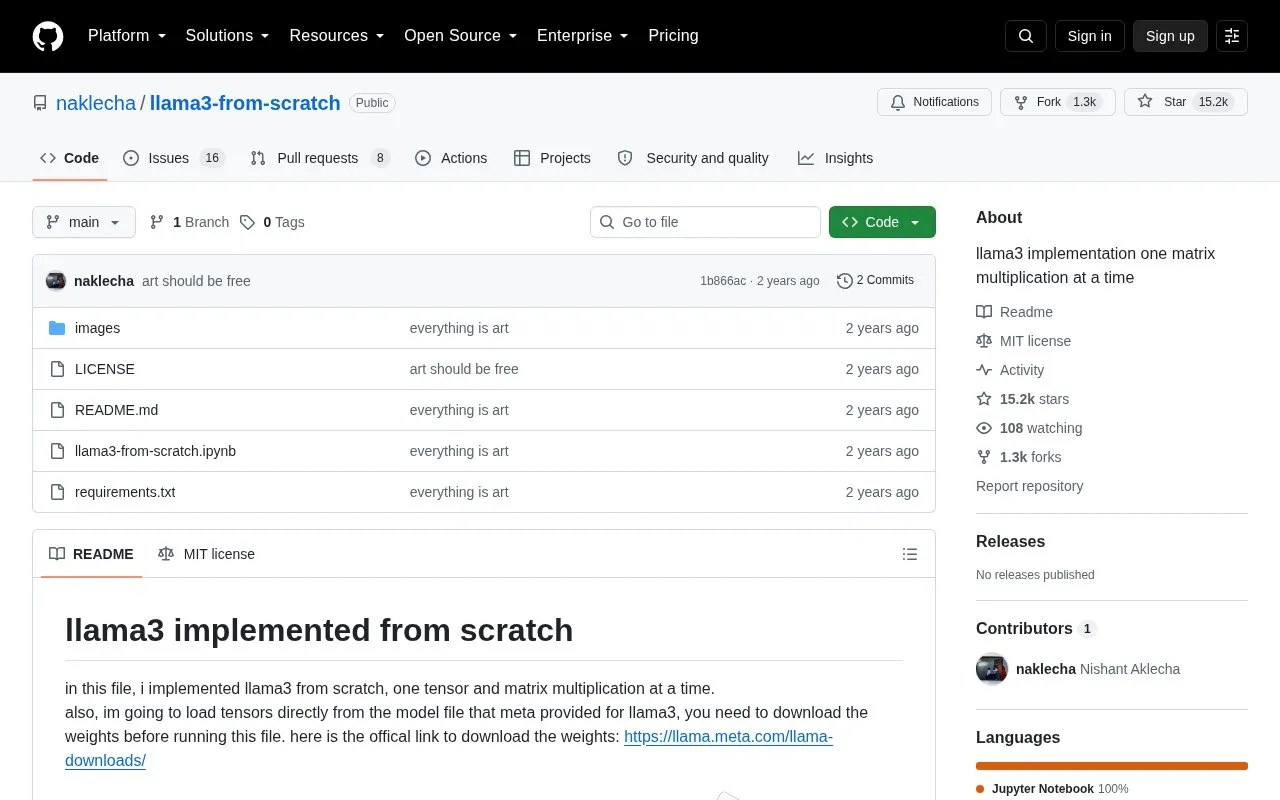The image size is (1280, 800).
Task: Fork this repository
Action: 1058,102
